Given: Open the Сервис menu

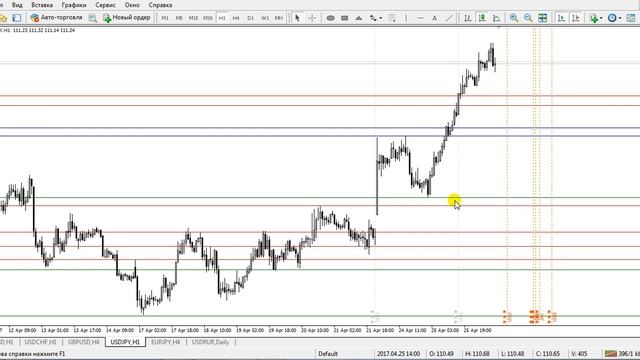Looking at the screenshot, I should pyautogui.click(x=105, y=5).
